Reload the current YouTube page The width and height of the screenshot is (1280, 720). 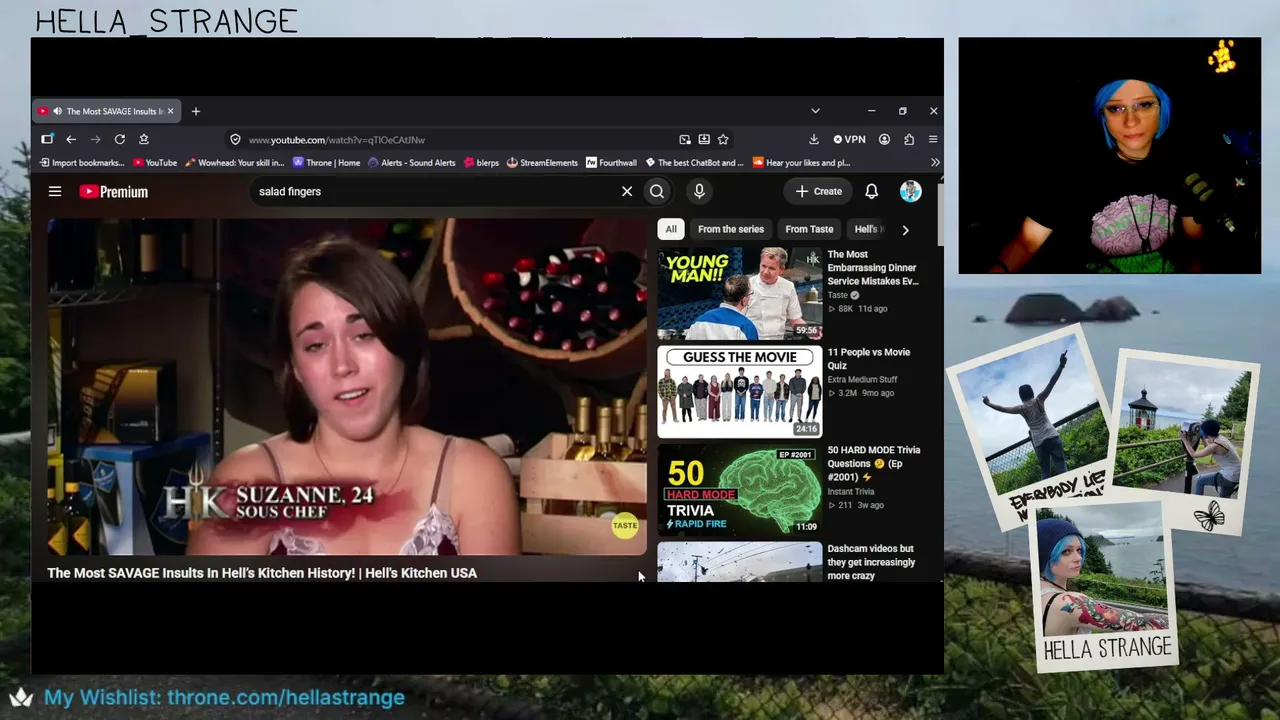120,139
